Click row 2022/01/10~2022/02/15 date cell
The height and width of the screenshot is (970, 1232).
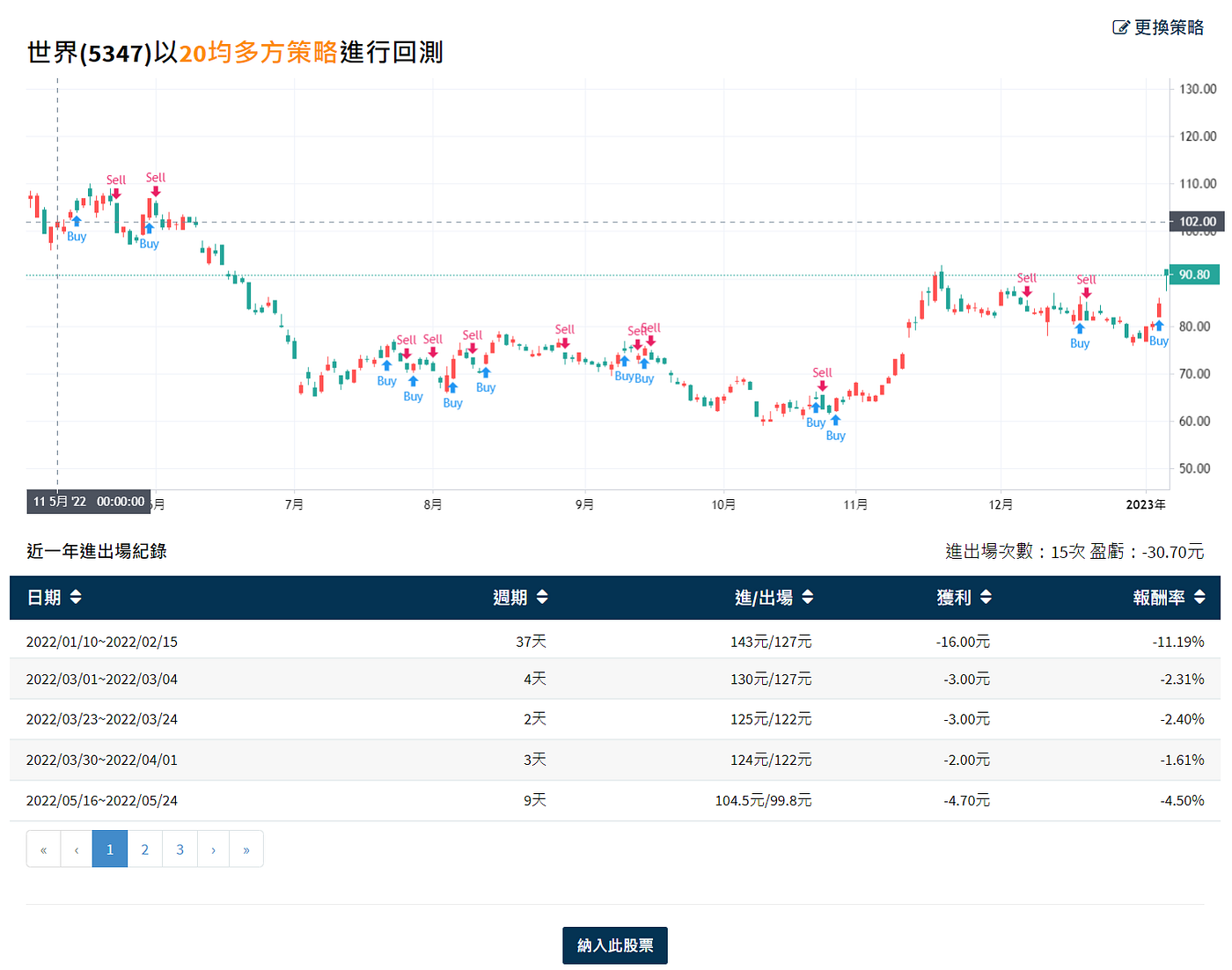tap(102, 642)
